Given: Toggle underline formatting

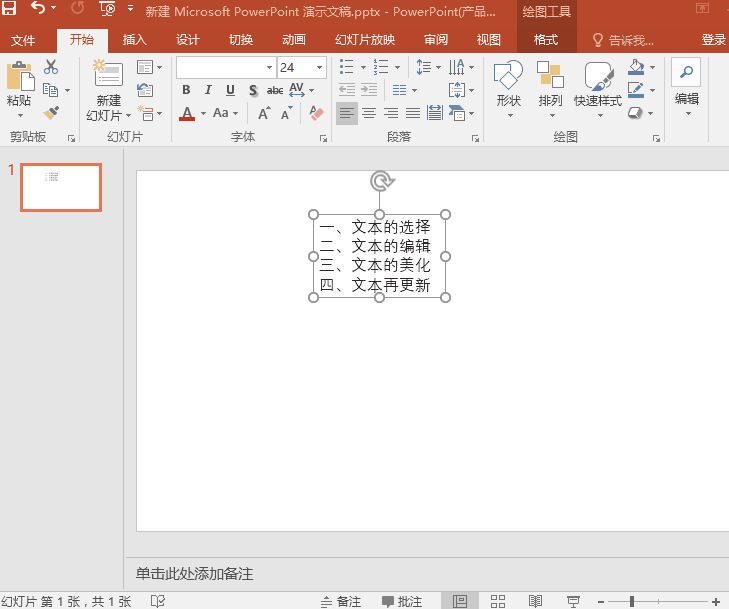Looking at the screenshot, I should 230,90.
